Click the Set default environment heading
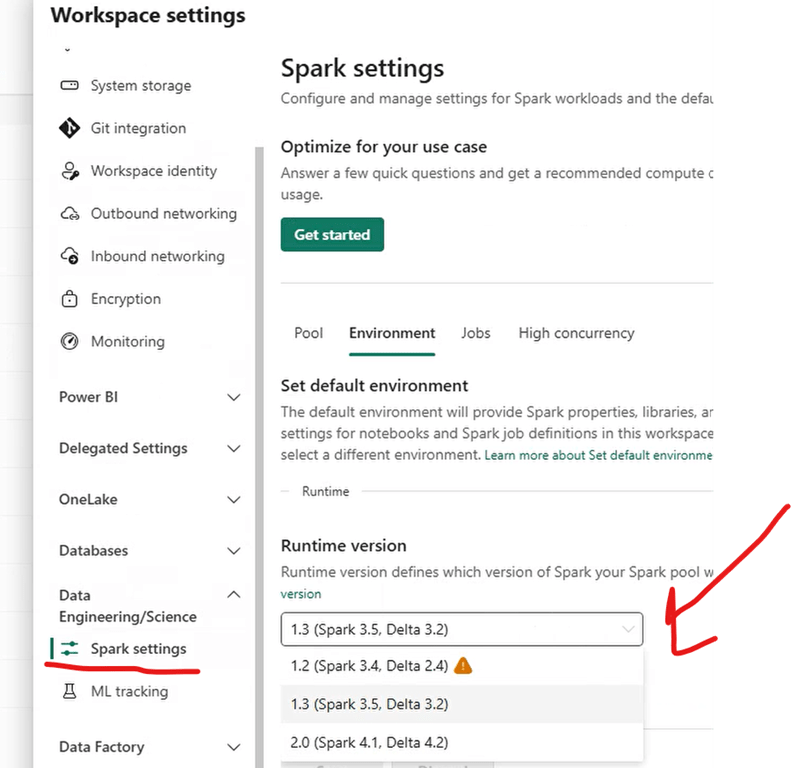 point(374,386)
